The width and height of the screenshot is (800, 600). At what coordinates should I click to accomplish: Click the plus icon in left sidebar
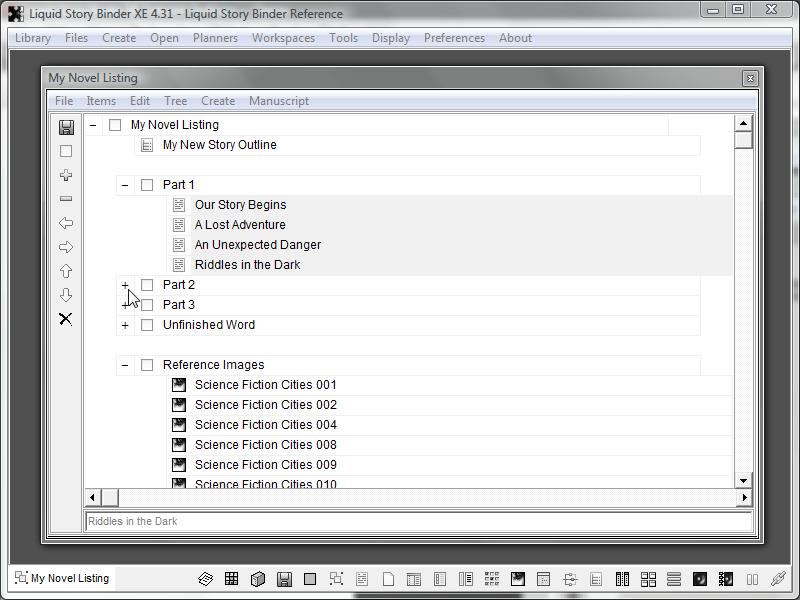[66, 175]
